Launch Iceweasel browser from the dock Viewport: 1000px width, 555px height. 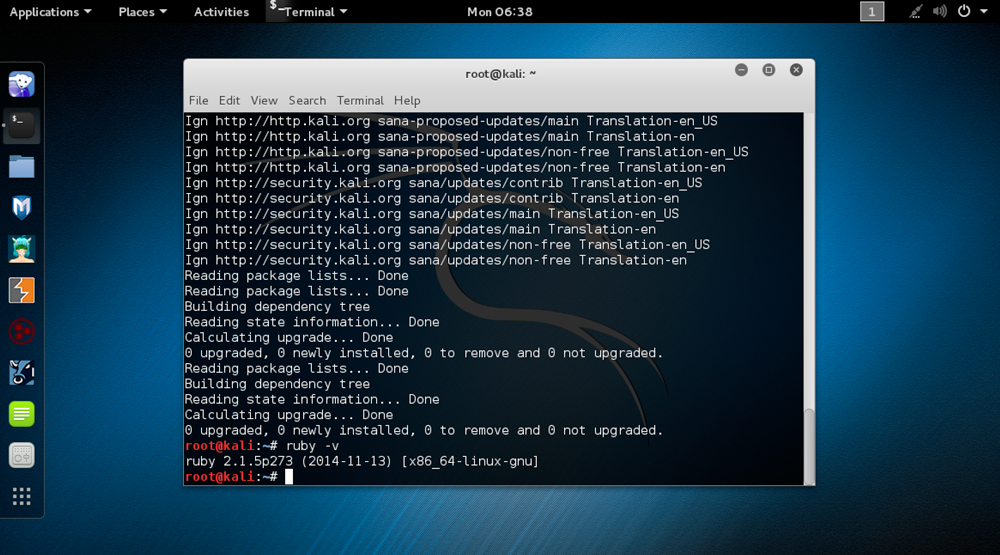point(21,84)
